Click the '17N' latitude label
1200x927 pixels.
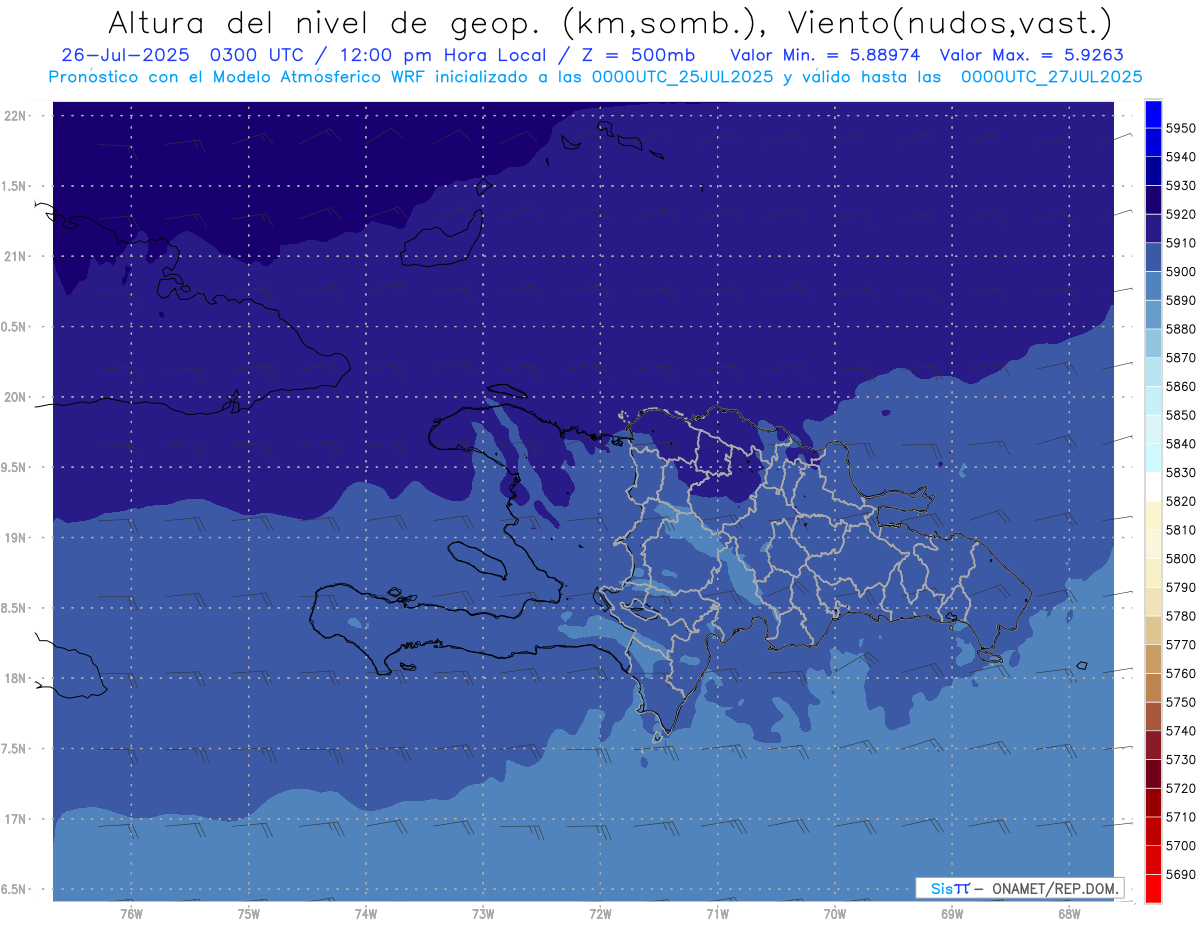click(16, 819)
